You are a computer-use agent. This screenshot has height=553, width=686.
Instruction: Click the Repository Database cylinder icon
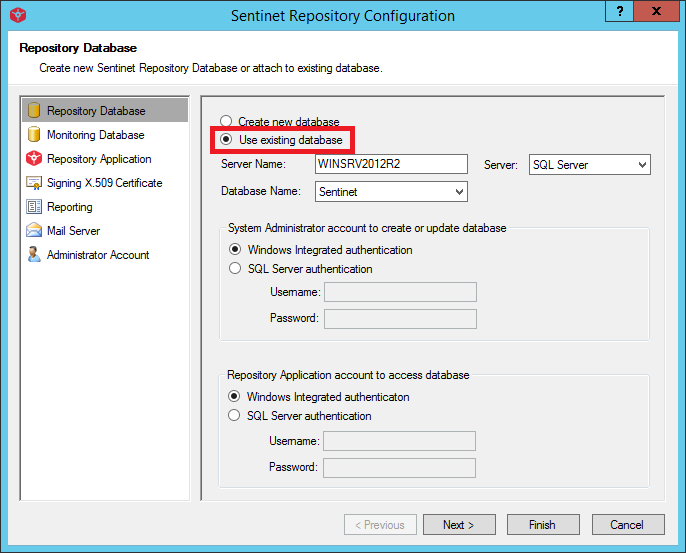34,110
